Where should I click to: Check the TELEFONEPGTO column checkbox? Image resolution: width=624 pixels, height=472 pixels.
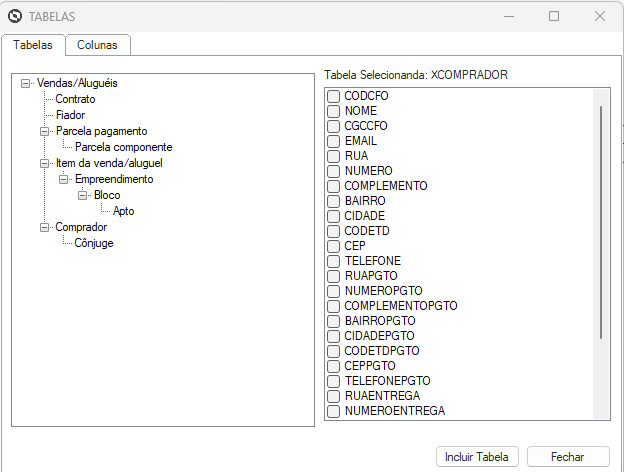click(x=333, y=381)
